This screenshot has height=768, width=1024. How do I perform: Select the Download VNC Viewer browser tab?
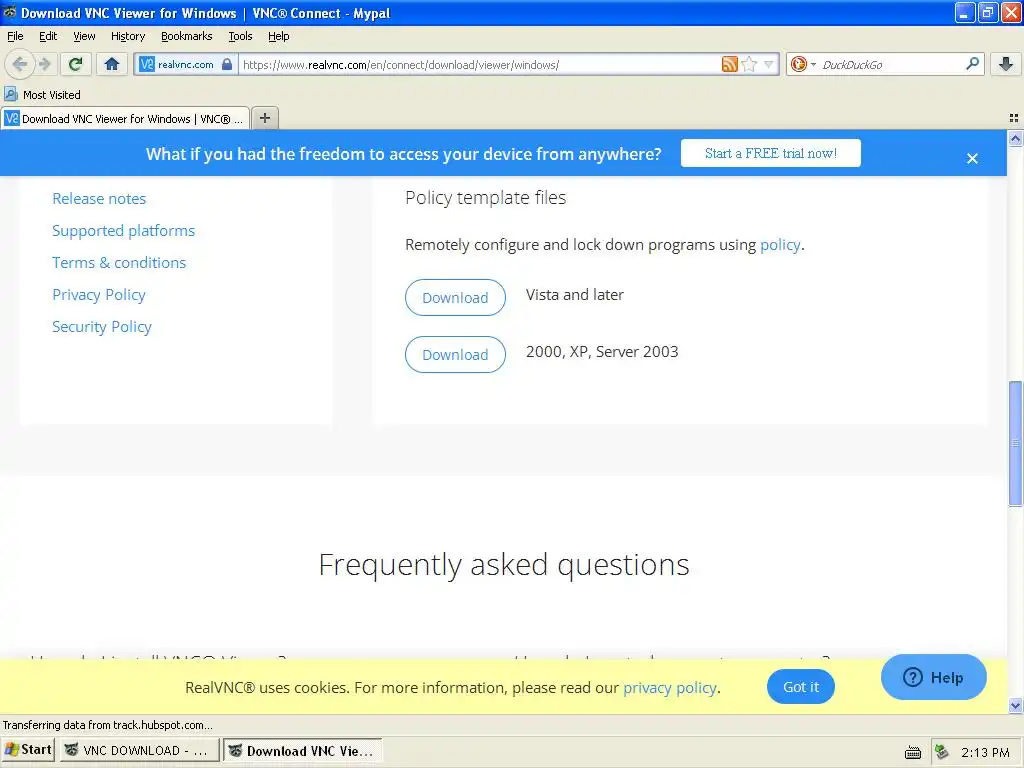pyautogui.click(x=125, y=119)
